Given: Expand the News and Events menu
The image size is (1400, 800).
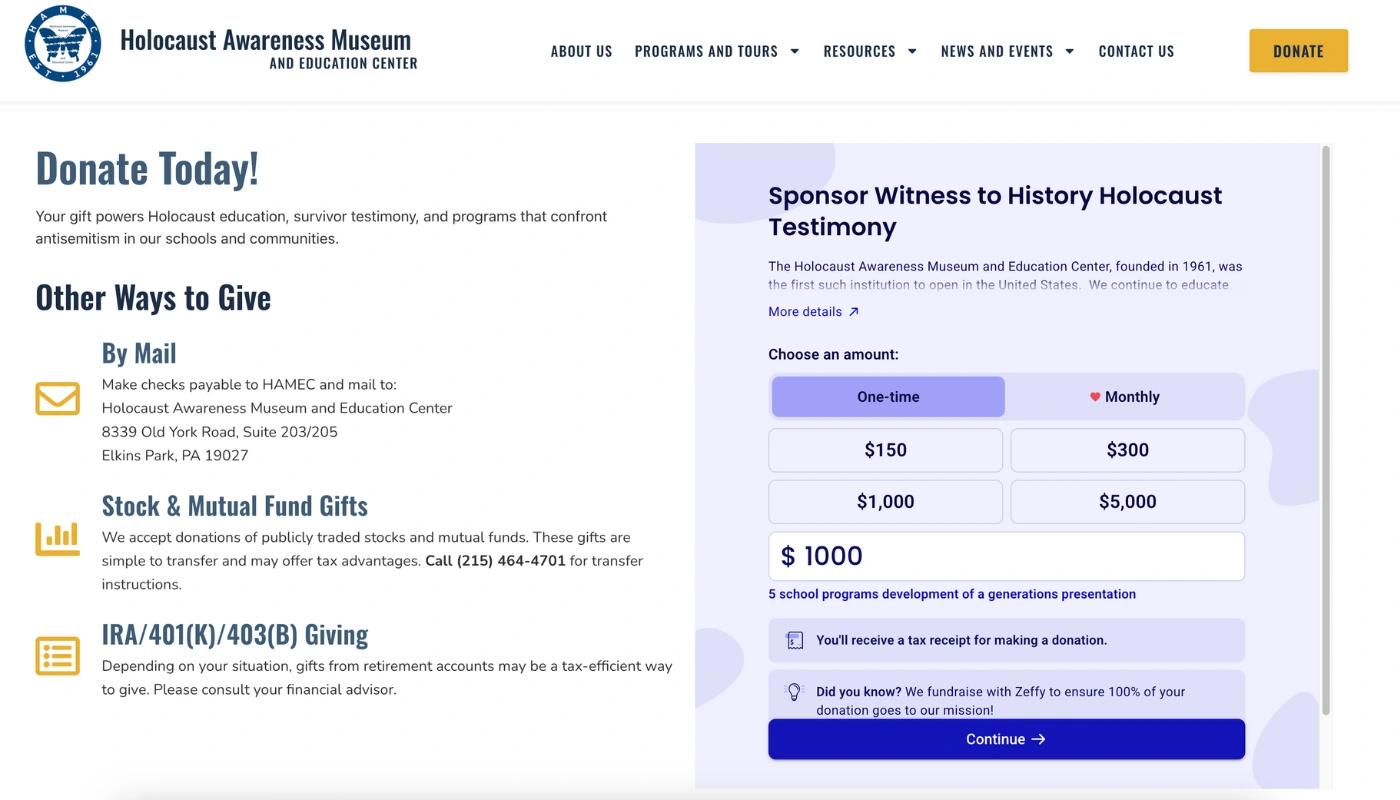Looking at the screenshot, I should 1006,51.
